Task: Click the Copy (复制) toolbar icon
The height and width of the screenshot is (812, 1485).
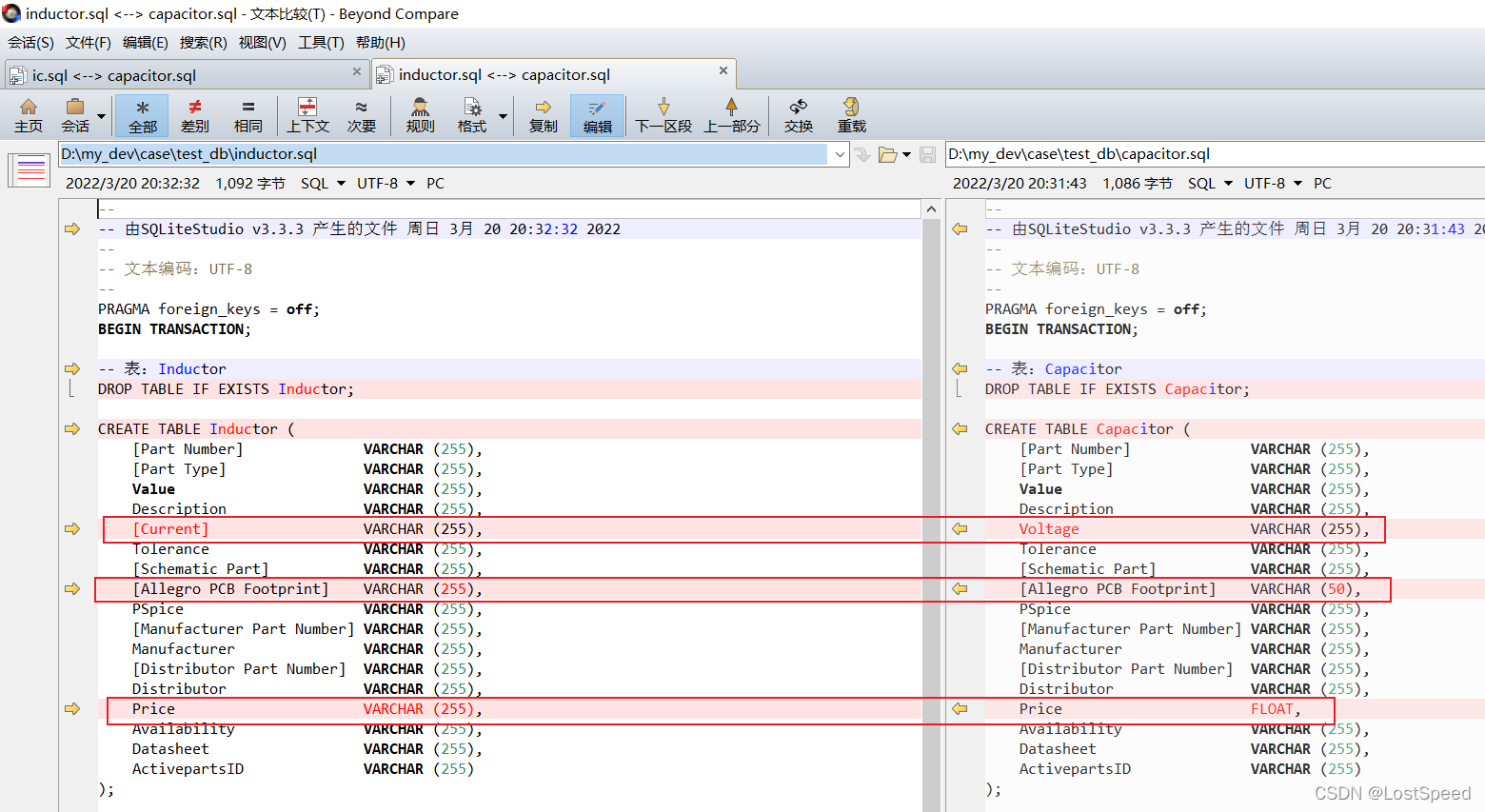Action: tap(543, 115)
